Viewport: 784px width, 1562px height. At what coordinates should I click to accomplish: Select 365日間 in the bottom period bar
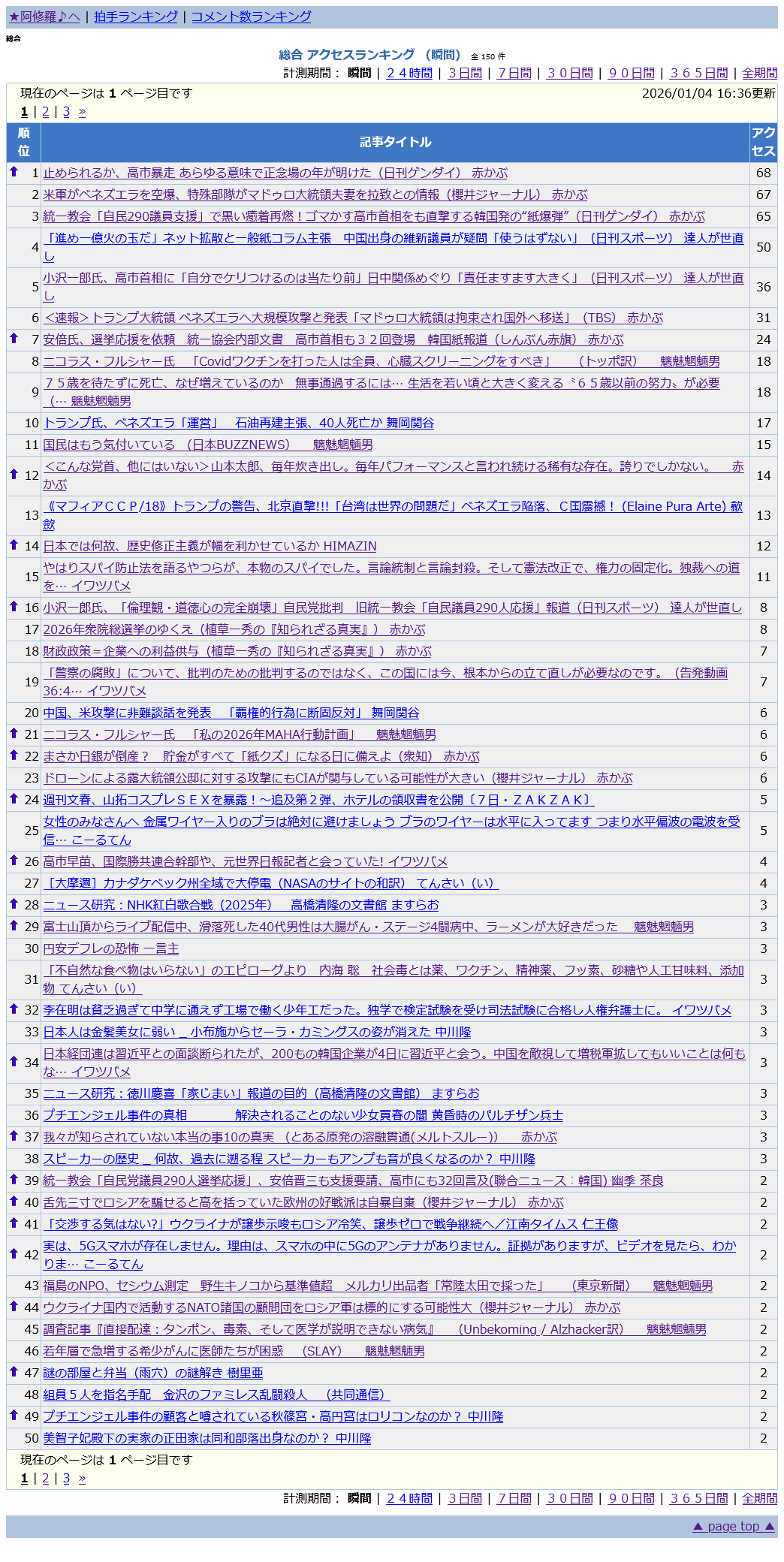point(698,1498)
